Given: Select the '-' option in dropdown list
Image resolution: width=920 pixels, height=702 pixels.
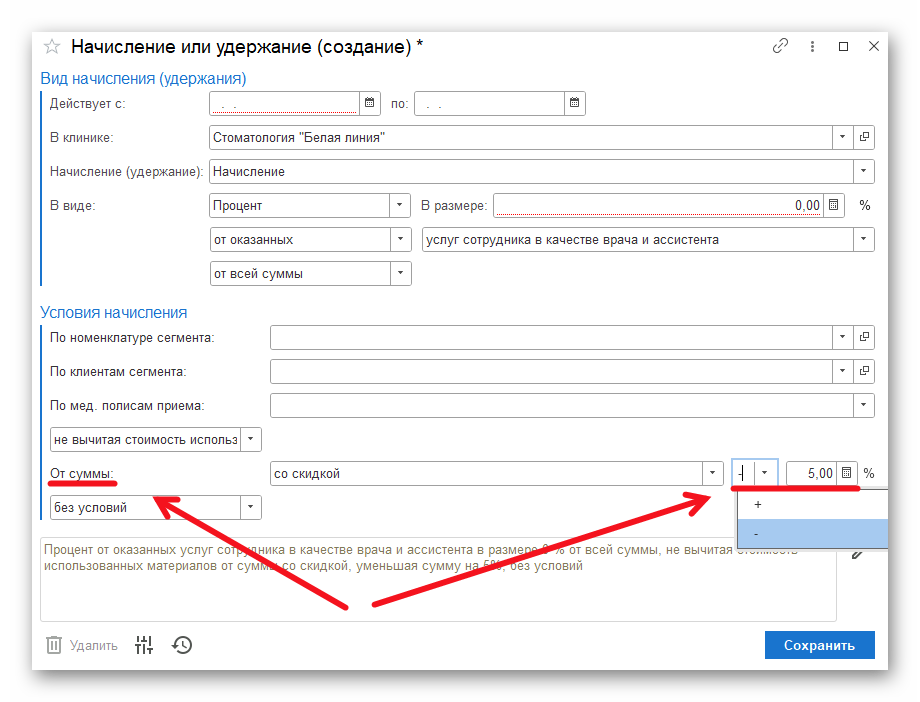Looking at the screenshot, I should pyautogui.click(x=811, y=534).
